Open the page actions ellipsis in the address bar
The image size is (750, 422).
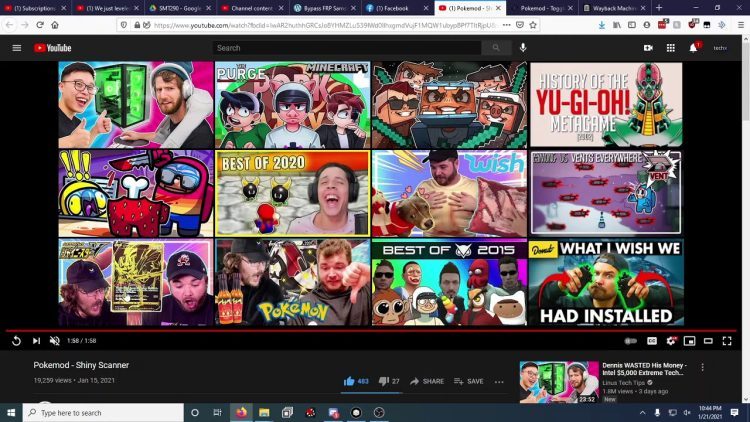point(507,25)
